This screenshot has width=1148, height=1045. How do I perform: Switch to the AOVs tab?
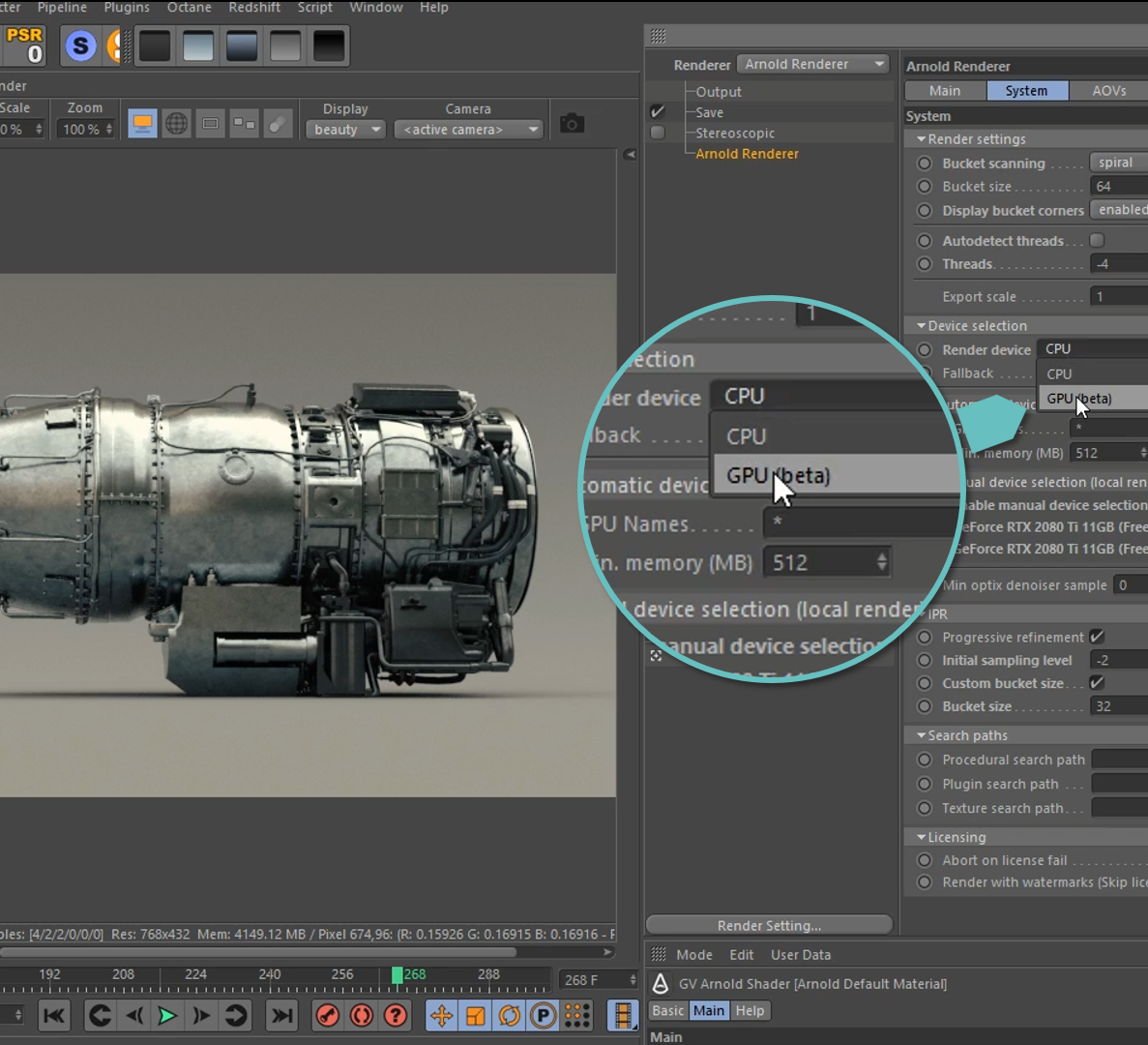[x=1107, y=90]
